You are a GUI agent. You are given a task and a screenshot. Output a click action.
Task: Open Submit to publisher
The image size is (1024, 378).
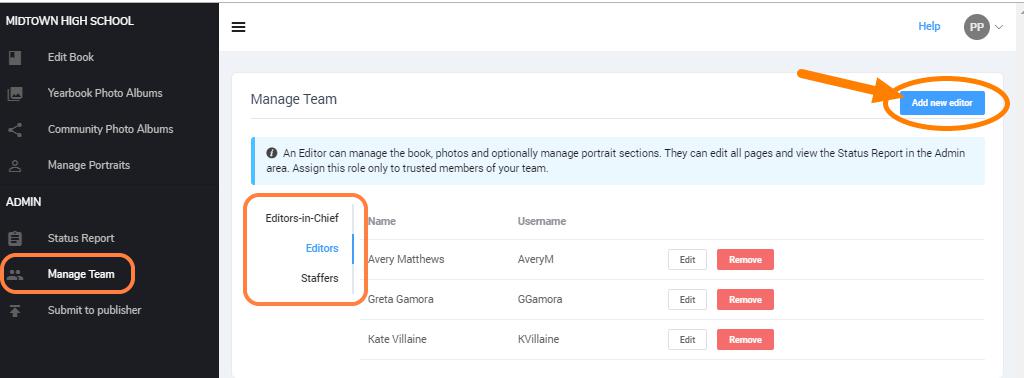click(x=94, y=311)
